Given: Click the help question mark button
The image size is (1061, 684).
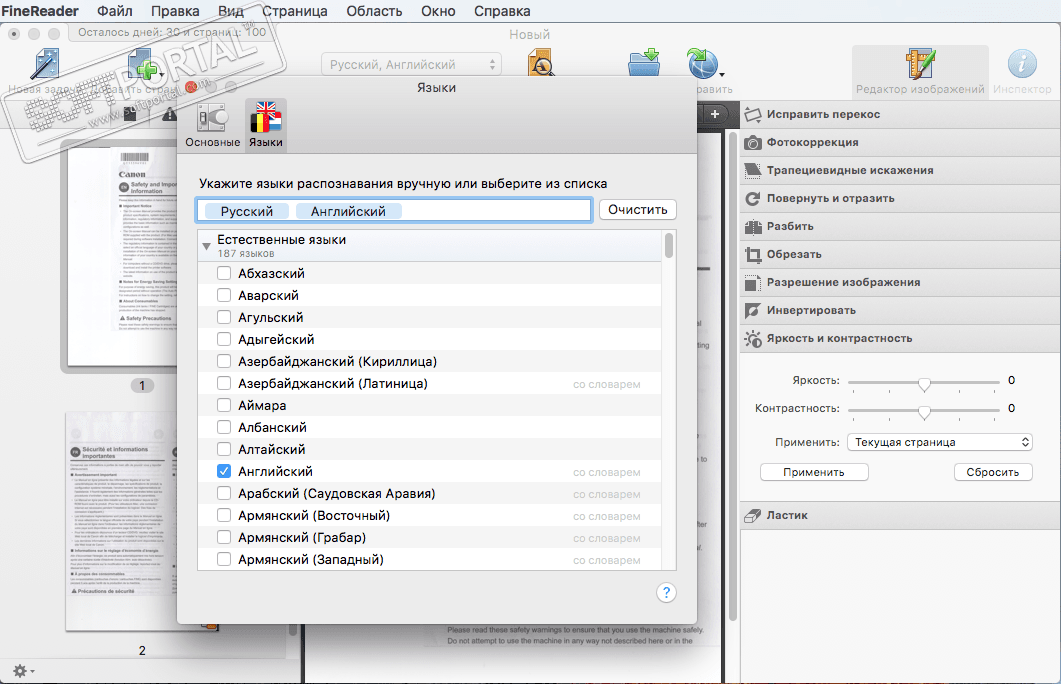Looking at the screenshot, I should pos(666,593).
